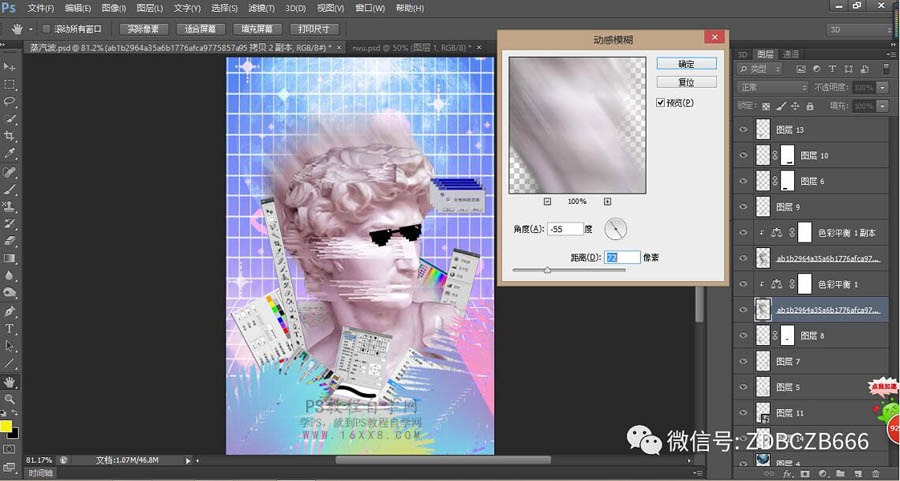Click the lock all padlock icon
Screen dimensions: 900x481
pyautogui.click(x=810, y=106)
